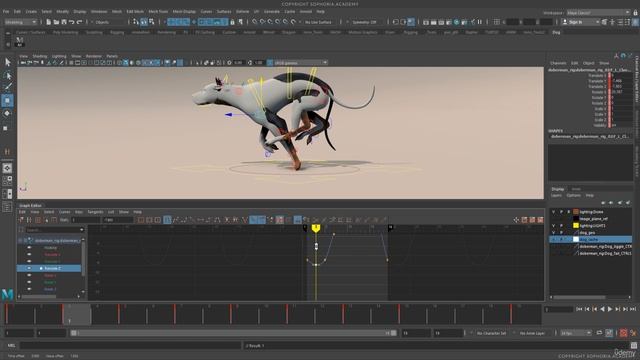Open Layers menu in Display panel
The height and width of the screenshot is (360, 640).
coord(556,196)
